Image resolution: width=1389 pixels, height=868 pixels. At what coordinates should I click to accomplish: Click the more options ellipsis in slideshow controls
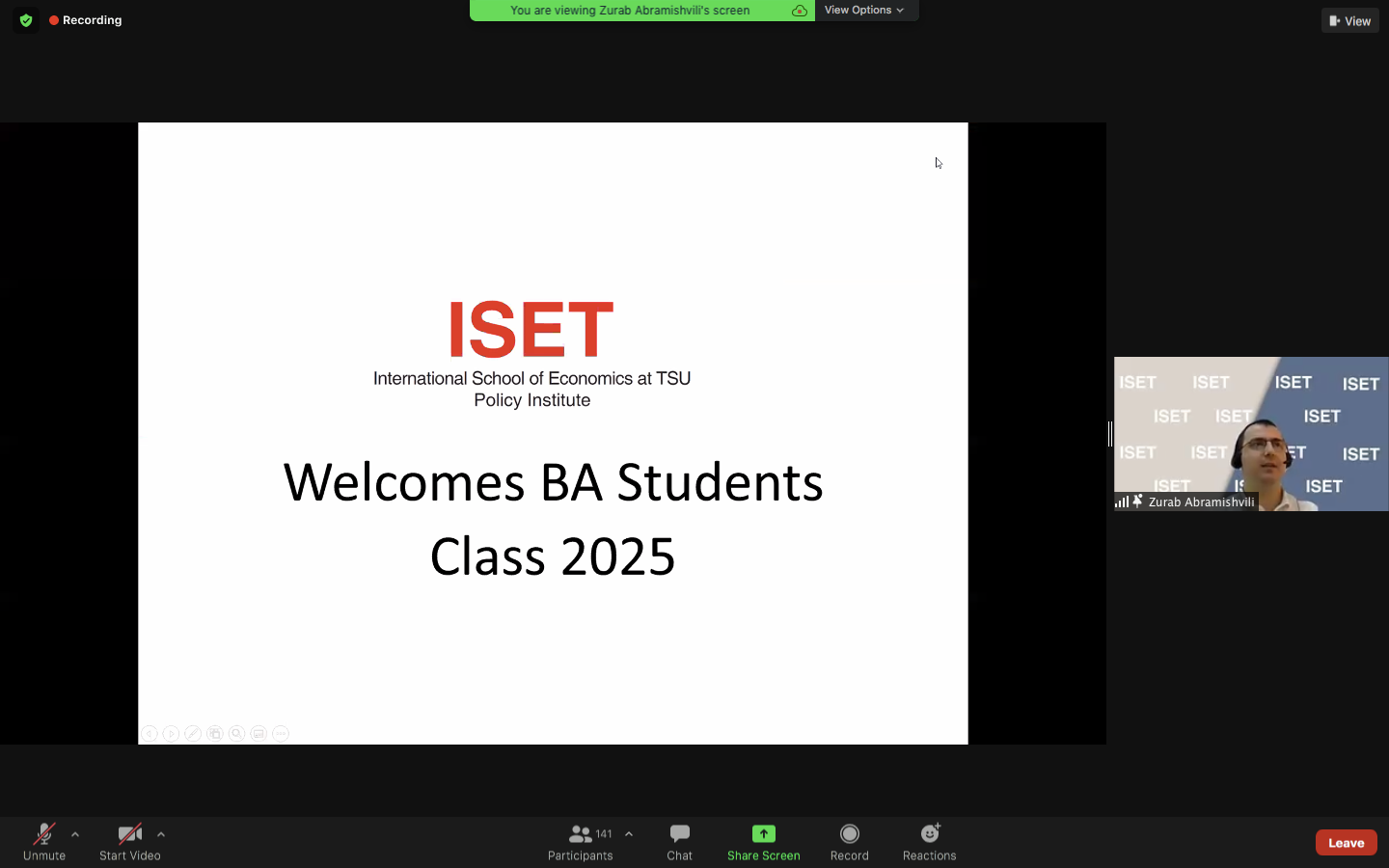281,734
